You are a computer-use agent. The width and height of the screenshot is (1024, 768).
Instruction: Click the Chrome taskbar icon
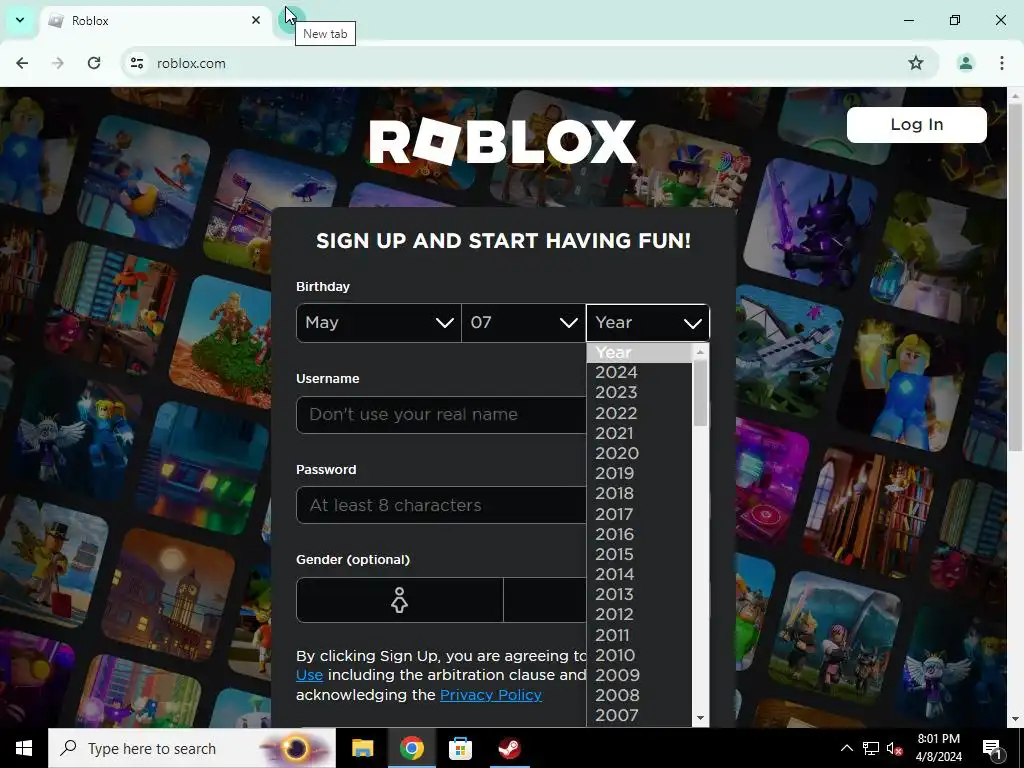point(411,748)
